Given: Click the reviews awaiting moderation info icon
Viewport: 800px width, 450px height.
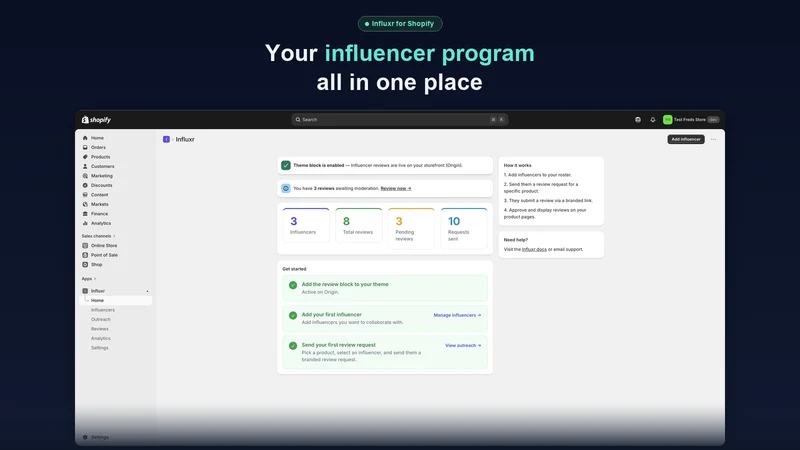Looking at the screenshot, I should (x=286, y=188).
